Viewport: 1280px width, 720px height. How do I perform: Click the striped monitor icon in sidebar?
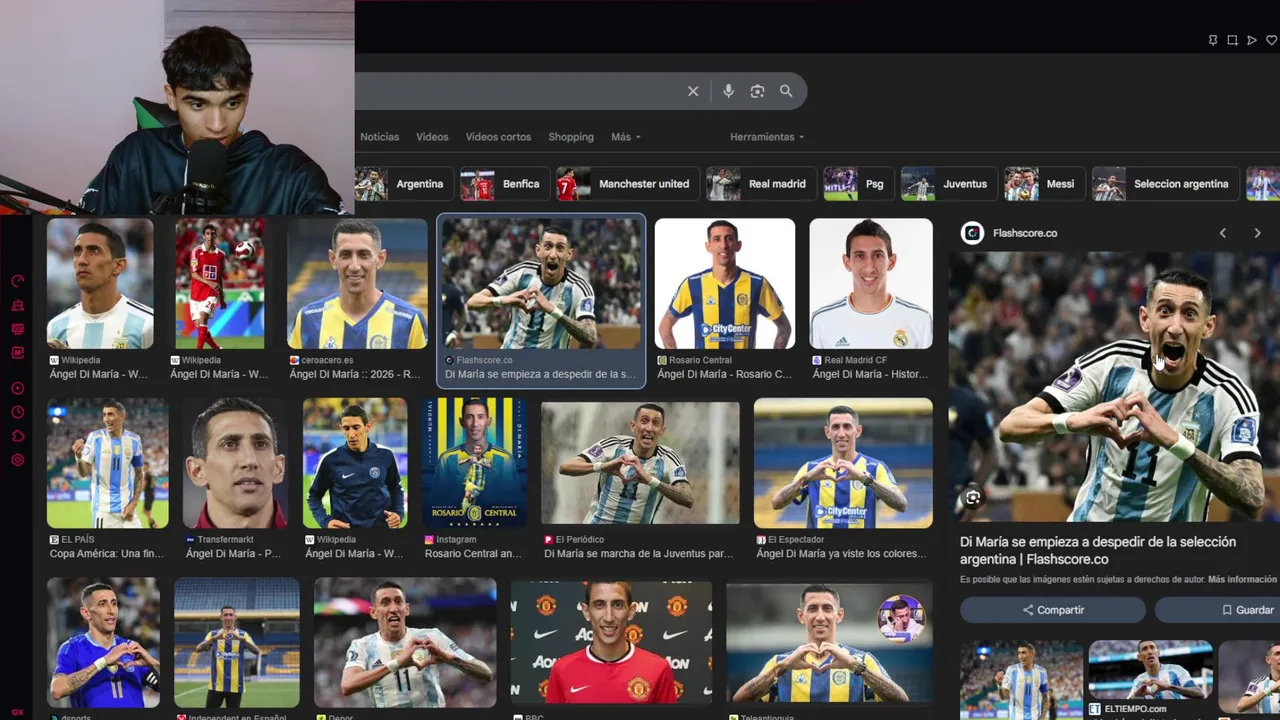pos(17,329)
